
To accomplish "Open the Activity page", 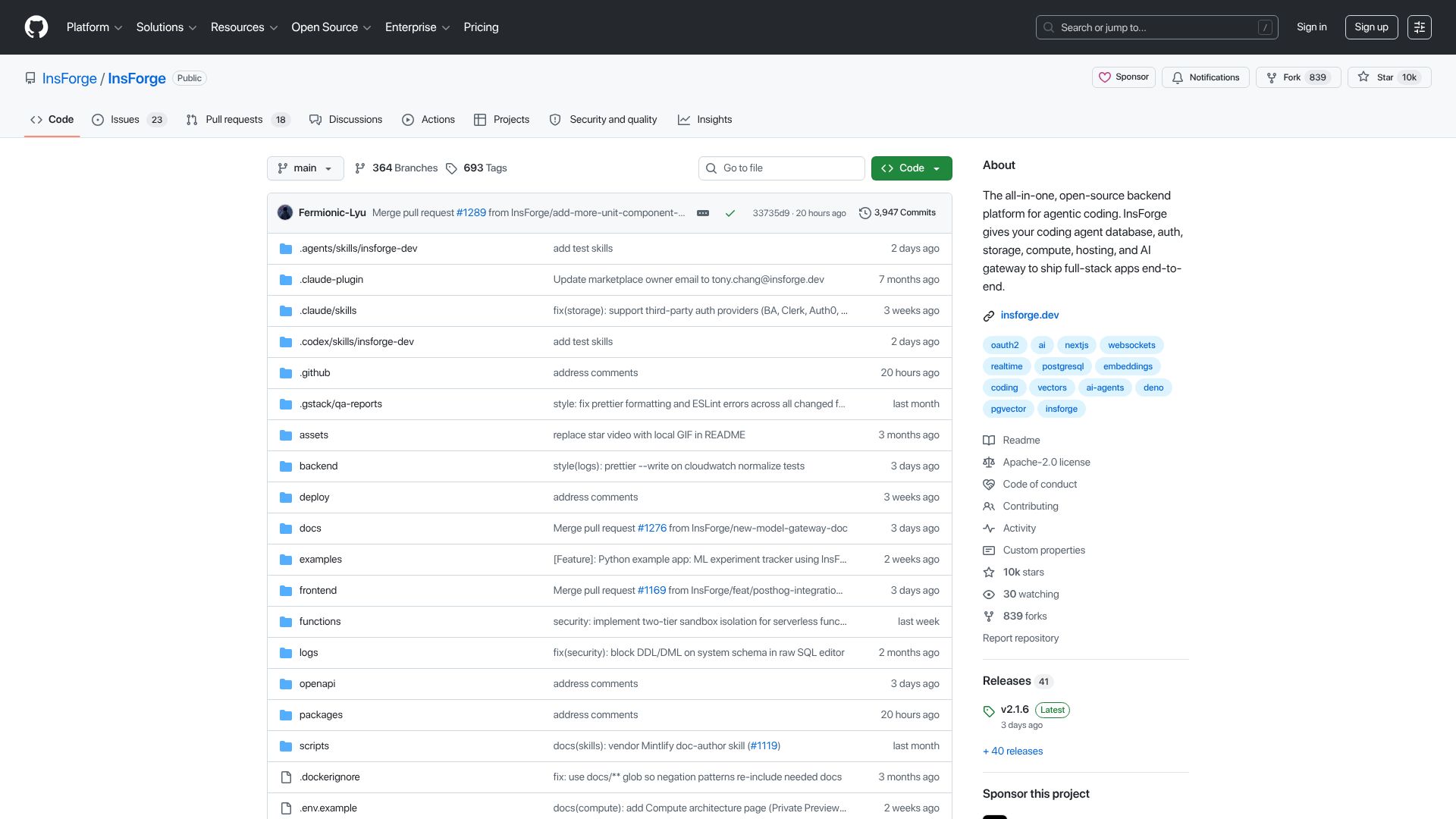I will pyautogui.click(x=1009, y=528).
